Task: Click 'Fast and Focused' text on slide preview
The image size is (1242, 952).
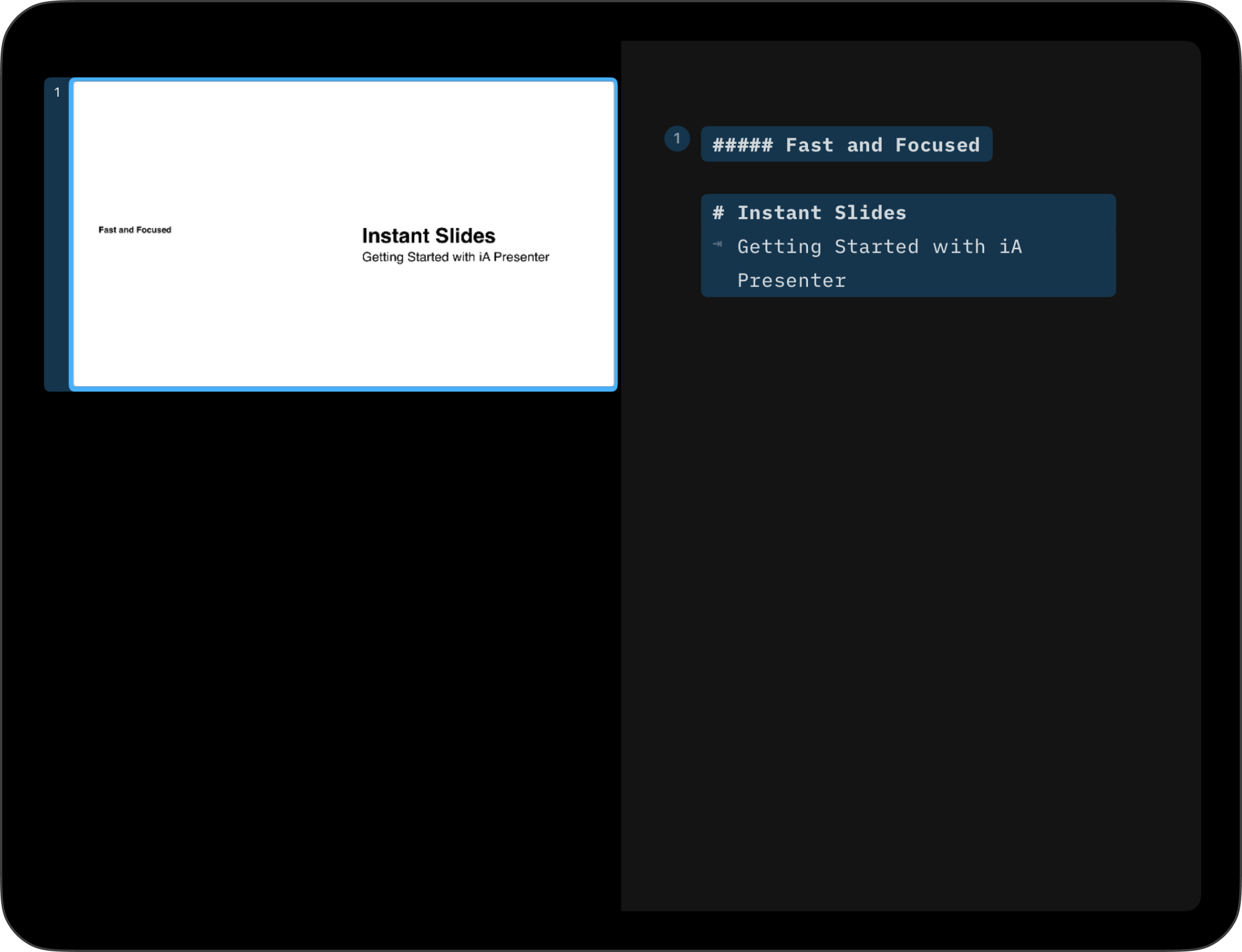Action: coord(135,229)
